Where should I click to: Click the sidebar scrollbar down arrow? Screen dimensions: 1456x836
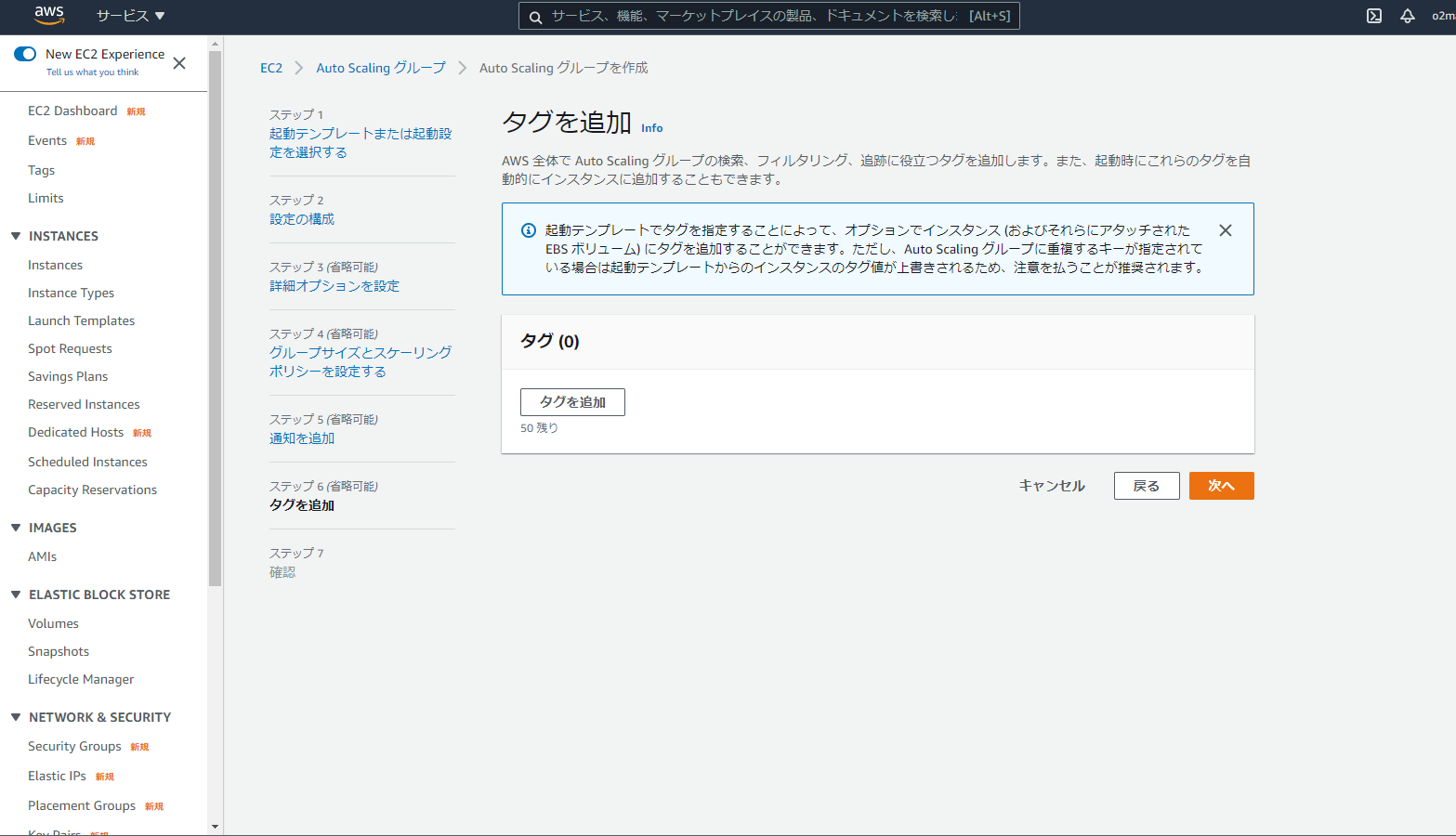pyautogui.click(x=216, y=826)
